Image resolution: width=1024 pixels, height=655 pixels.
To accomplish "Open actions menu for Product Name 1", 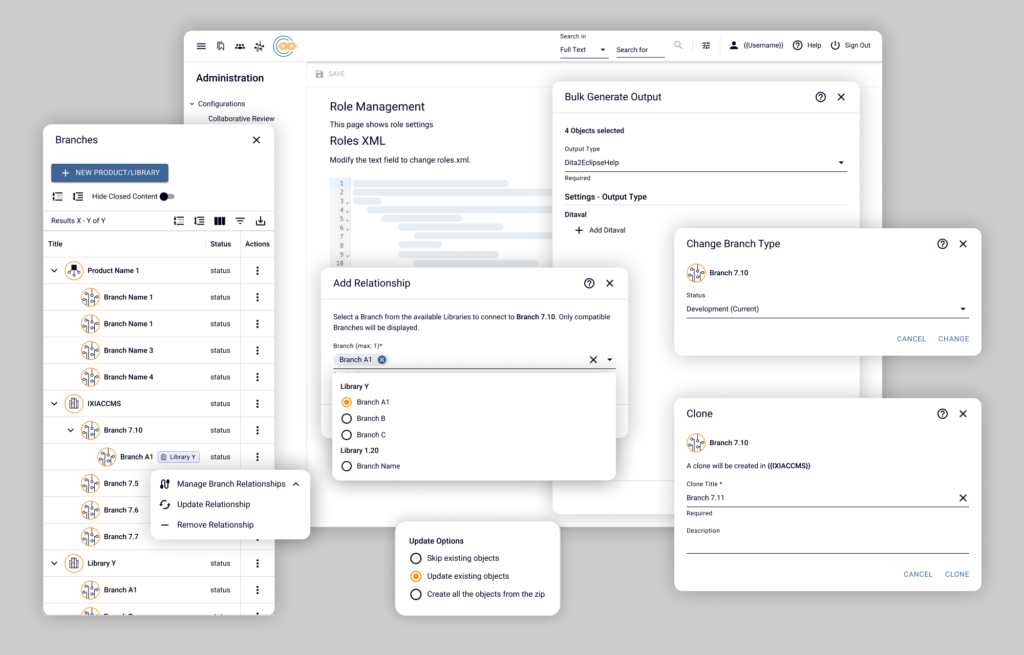I will [257, 270].
